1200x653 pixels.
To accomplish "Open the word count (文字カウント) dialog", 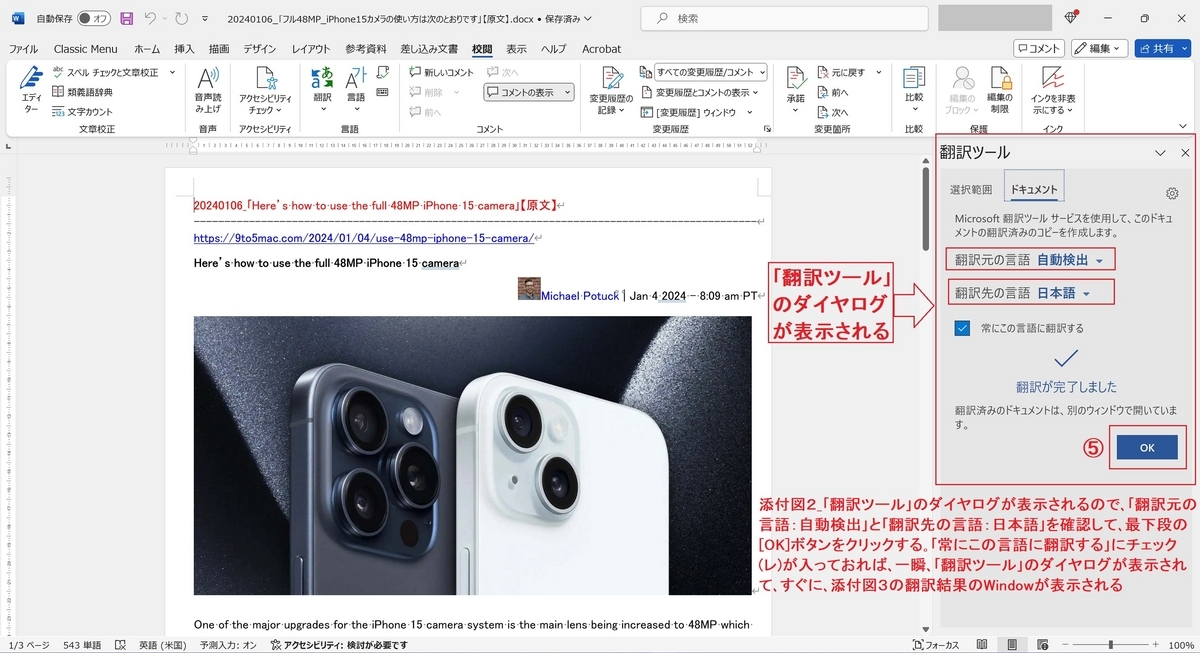I will pos(82,111).
